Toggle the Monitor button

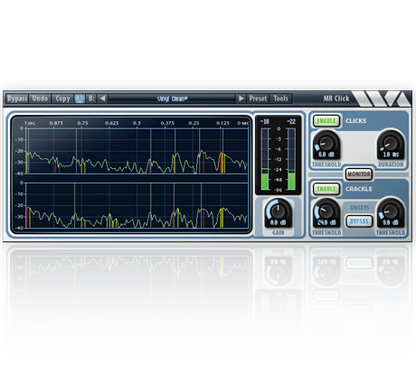click(x=359, y=174)
